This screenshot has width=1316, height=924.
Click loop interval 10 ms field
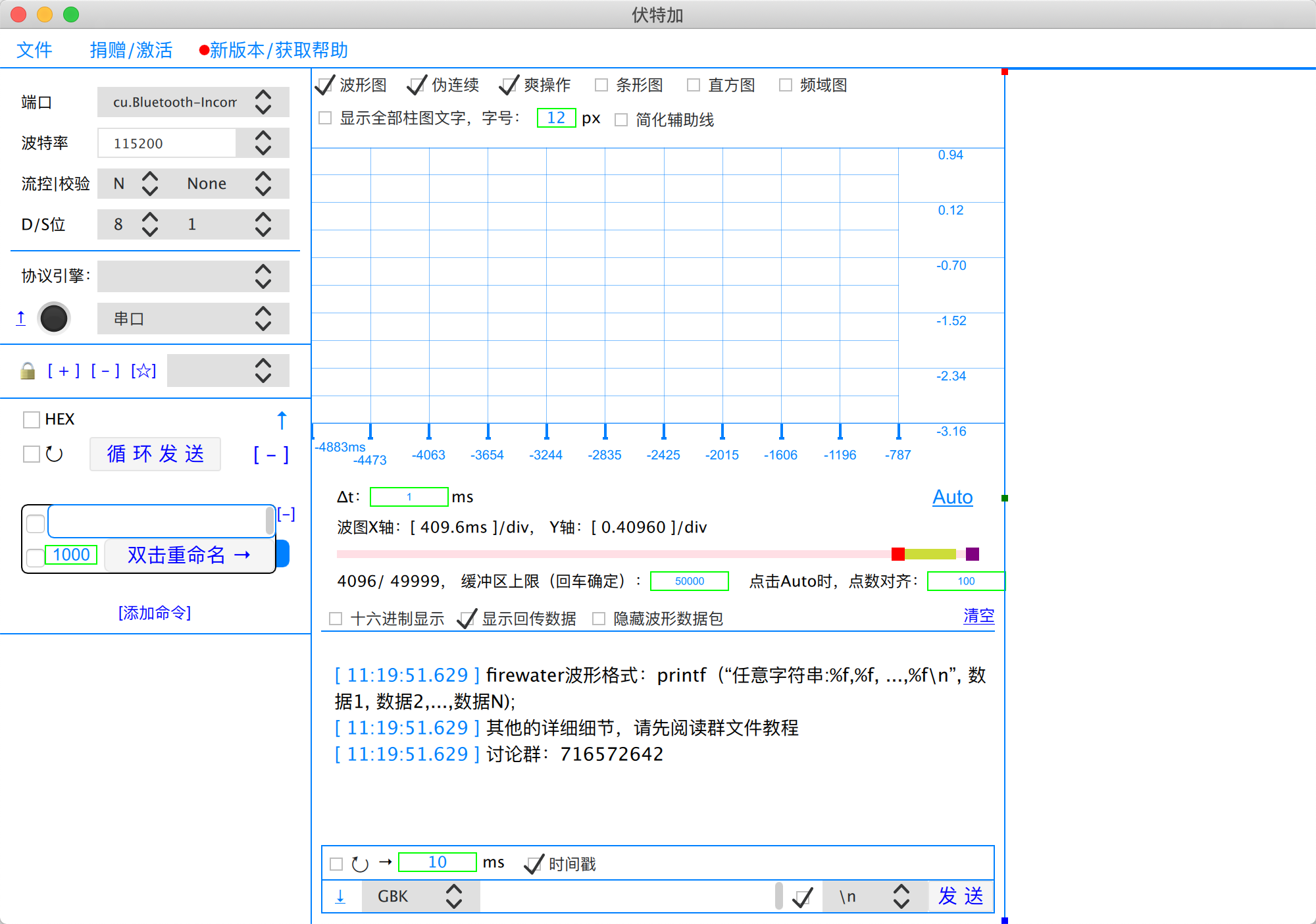(x=438, y=862)
